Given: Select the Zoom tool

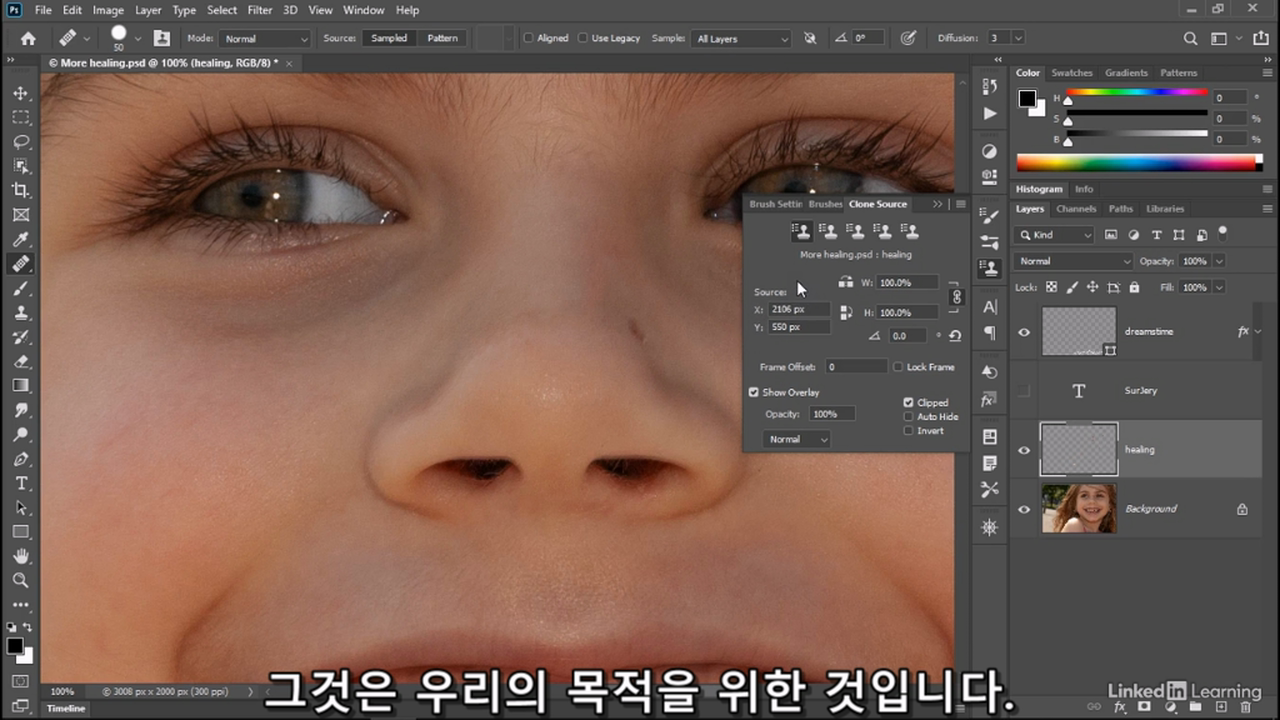Looking at the screenshot, I should (21, 580).
